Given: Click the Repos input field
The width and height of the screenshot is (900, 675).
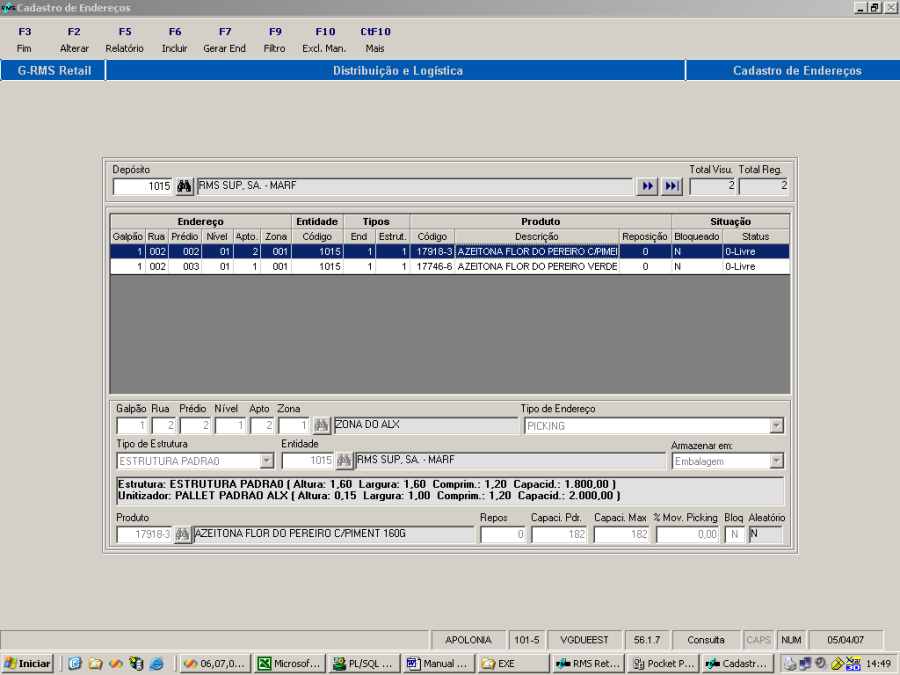Looking at the screenshot, I should 502,534.
